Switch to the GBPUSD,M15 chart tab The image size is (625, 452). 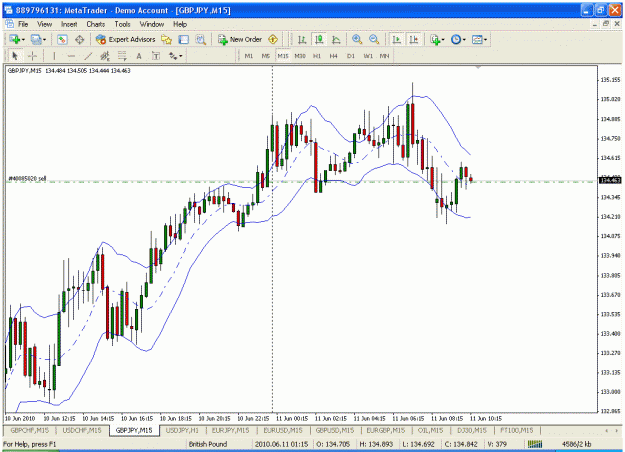(335, 430)
